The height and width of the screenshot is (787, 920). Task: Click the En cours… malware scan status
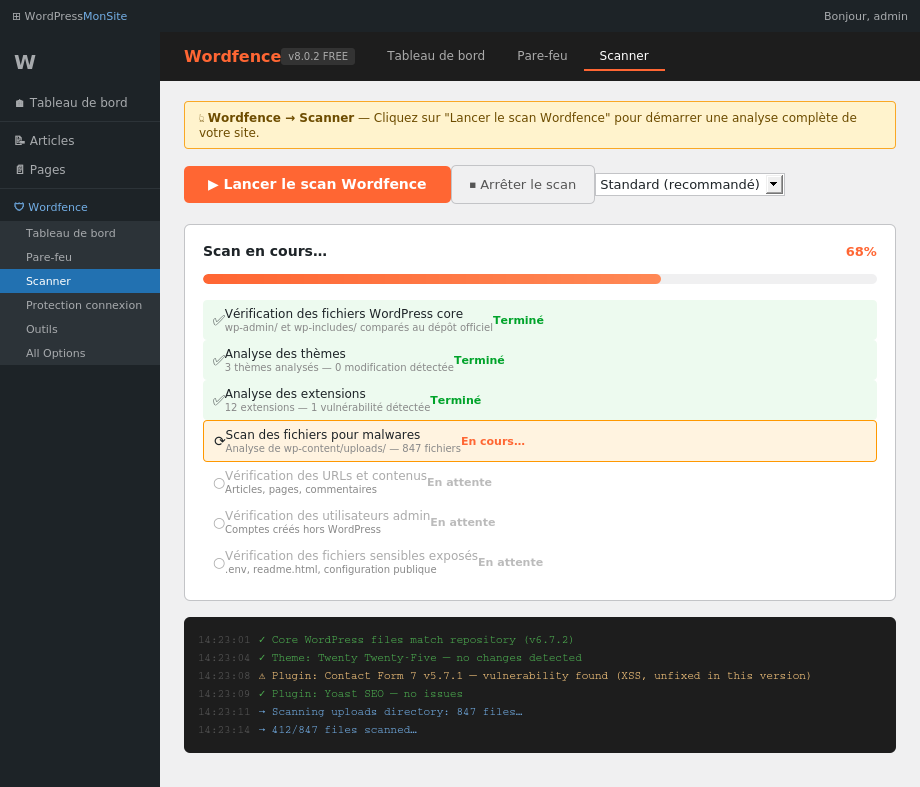point(493,441)
